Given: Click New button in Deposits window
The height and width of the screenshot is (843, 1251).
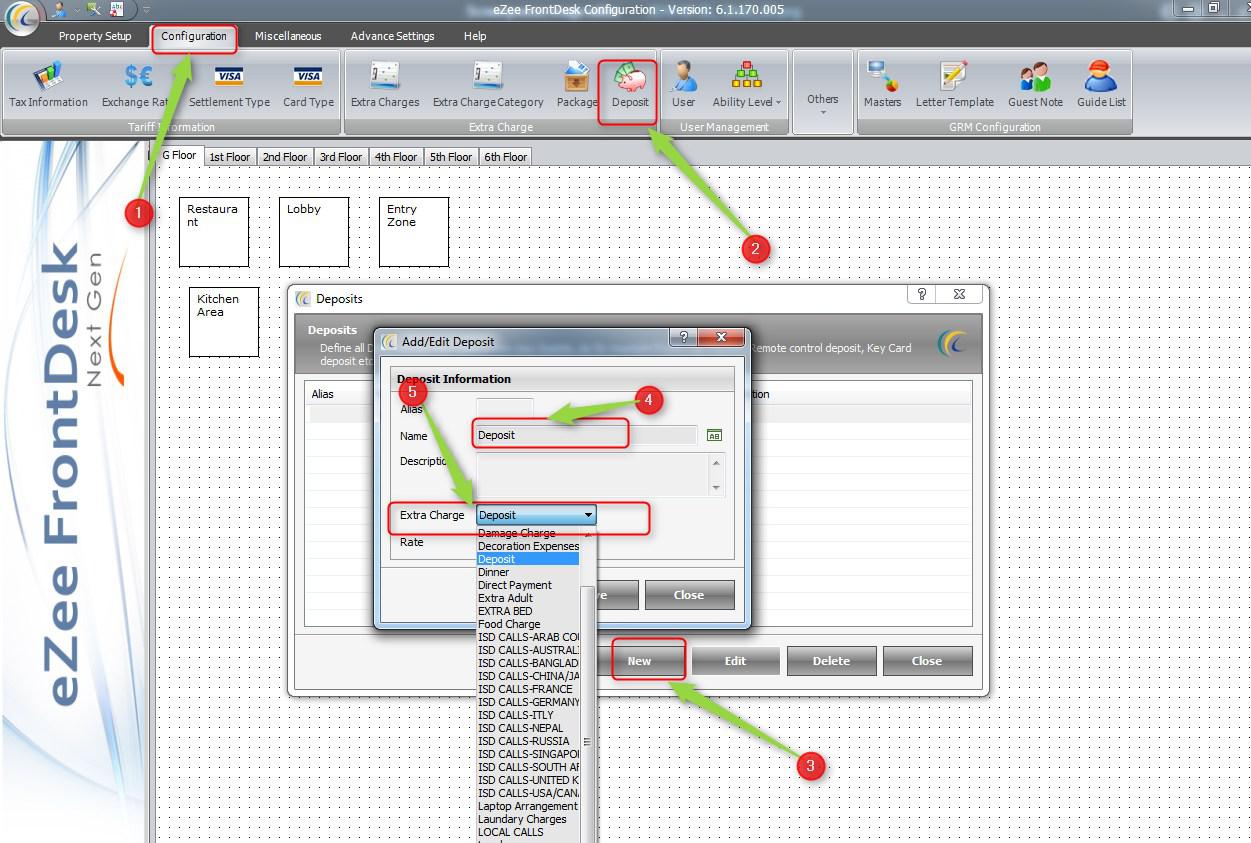Looking at the screenshot, I should 639,661.
